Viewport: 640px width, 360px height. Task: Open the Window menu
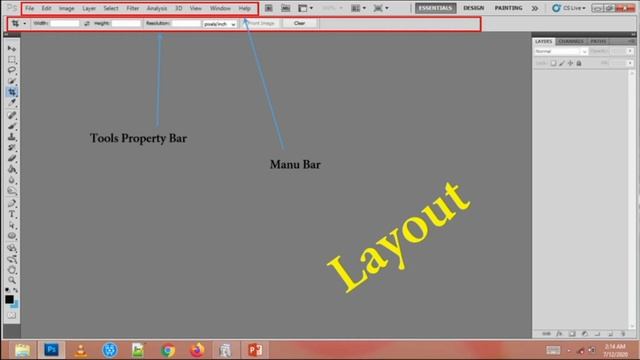pyautogui.click(x=220, y=8)
